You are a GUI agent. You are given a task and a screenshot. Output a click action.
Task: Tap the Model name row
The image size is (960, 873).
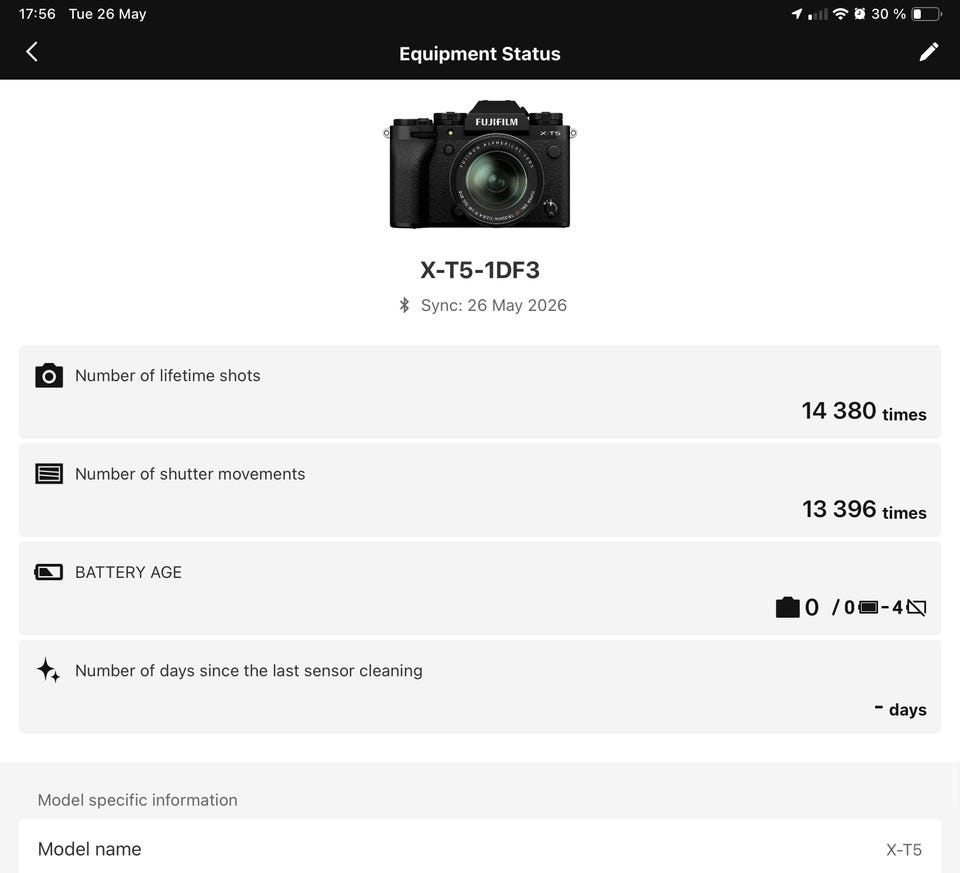pyautogui.click(x=479, y=849)
